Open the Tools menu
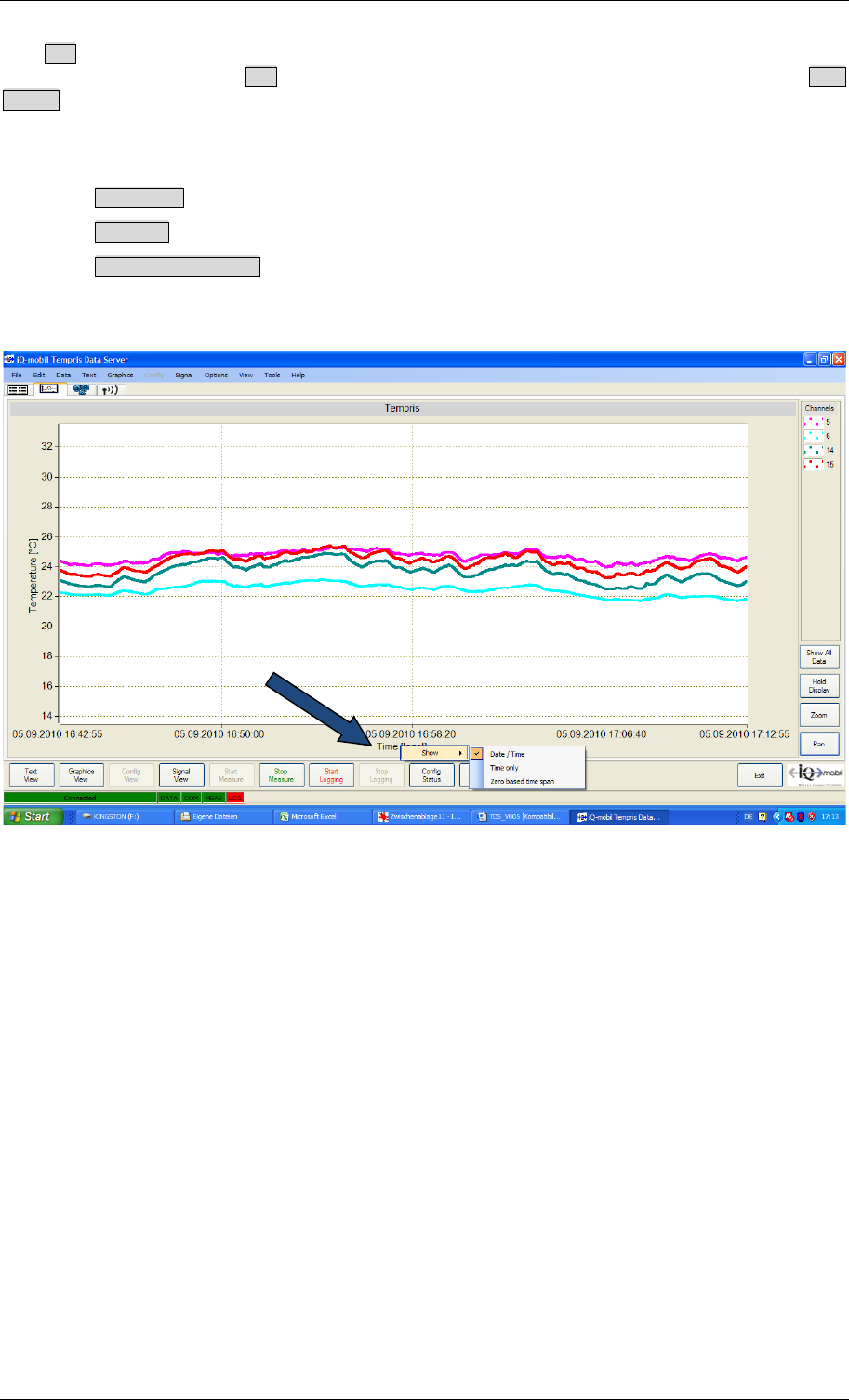 pos(272,376)
